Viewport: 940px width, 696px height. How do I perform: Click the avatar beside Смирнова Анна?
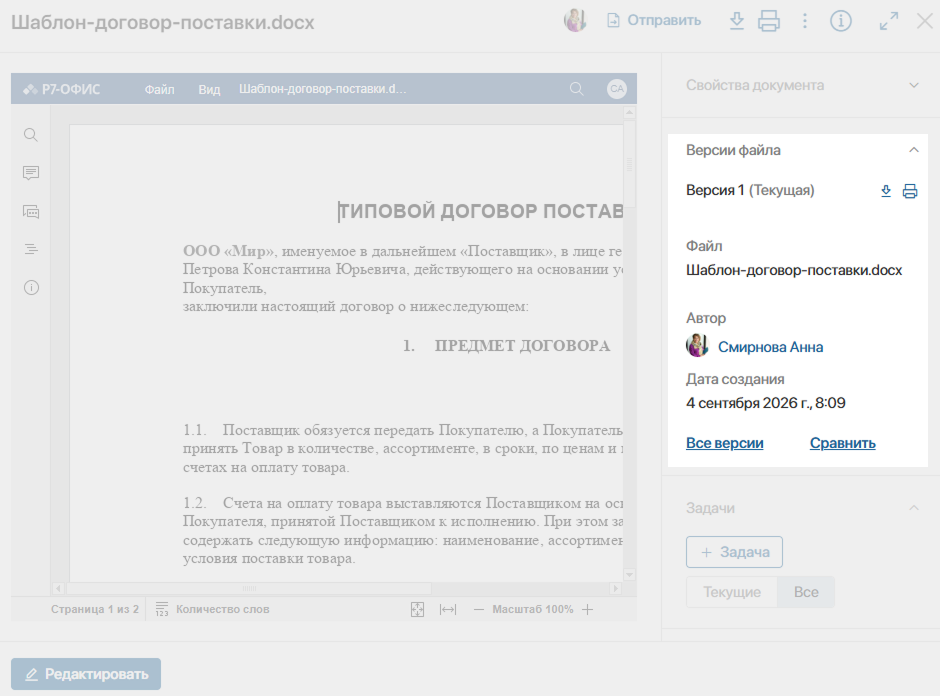(x=697, y=346)
